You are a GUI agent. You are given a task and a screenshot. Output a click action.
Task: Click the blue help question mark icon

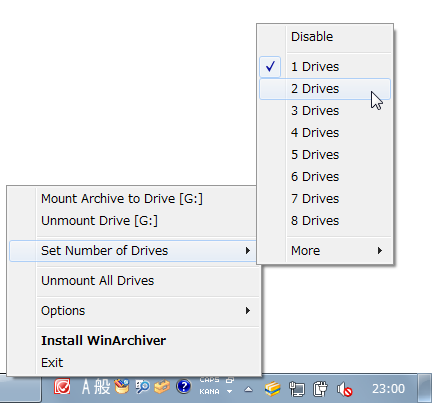coord(184,387)
